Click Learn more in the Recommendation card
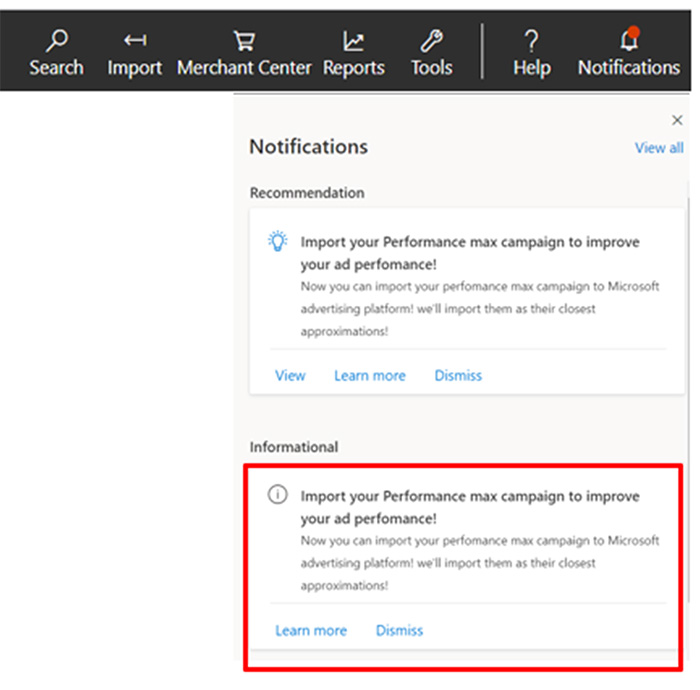Screen dimensions: 700x690 [370, 376]
